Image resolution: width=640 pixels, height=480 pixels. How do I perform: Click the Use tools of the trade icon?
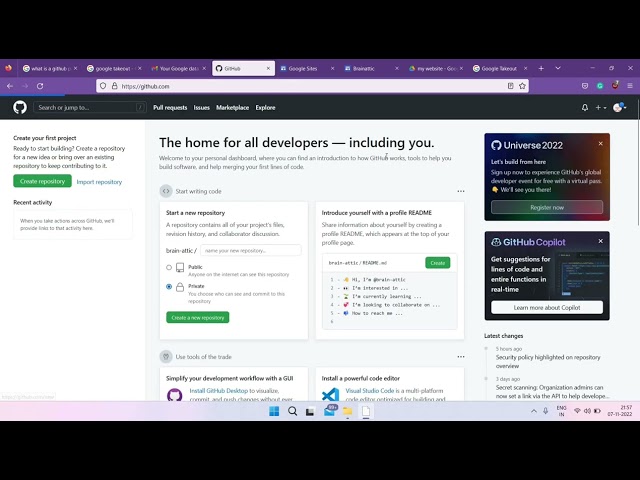click(166, 356)
